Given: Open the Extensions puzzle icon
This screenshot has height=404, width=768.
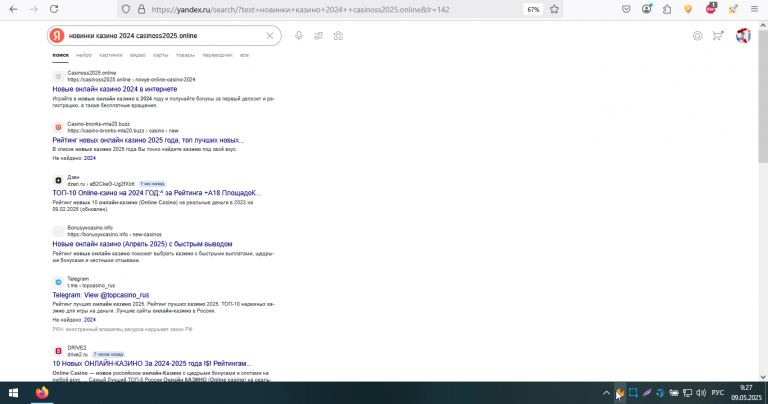Looking at the screenshot, I should pos(667,9).
